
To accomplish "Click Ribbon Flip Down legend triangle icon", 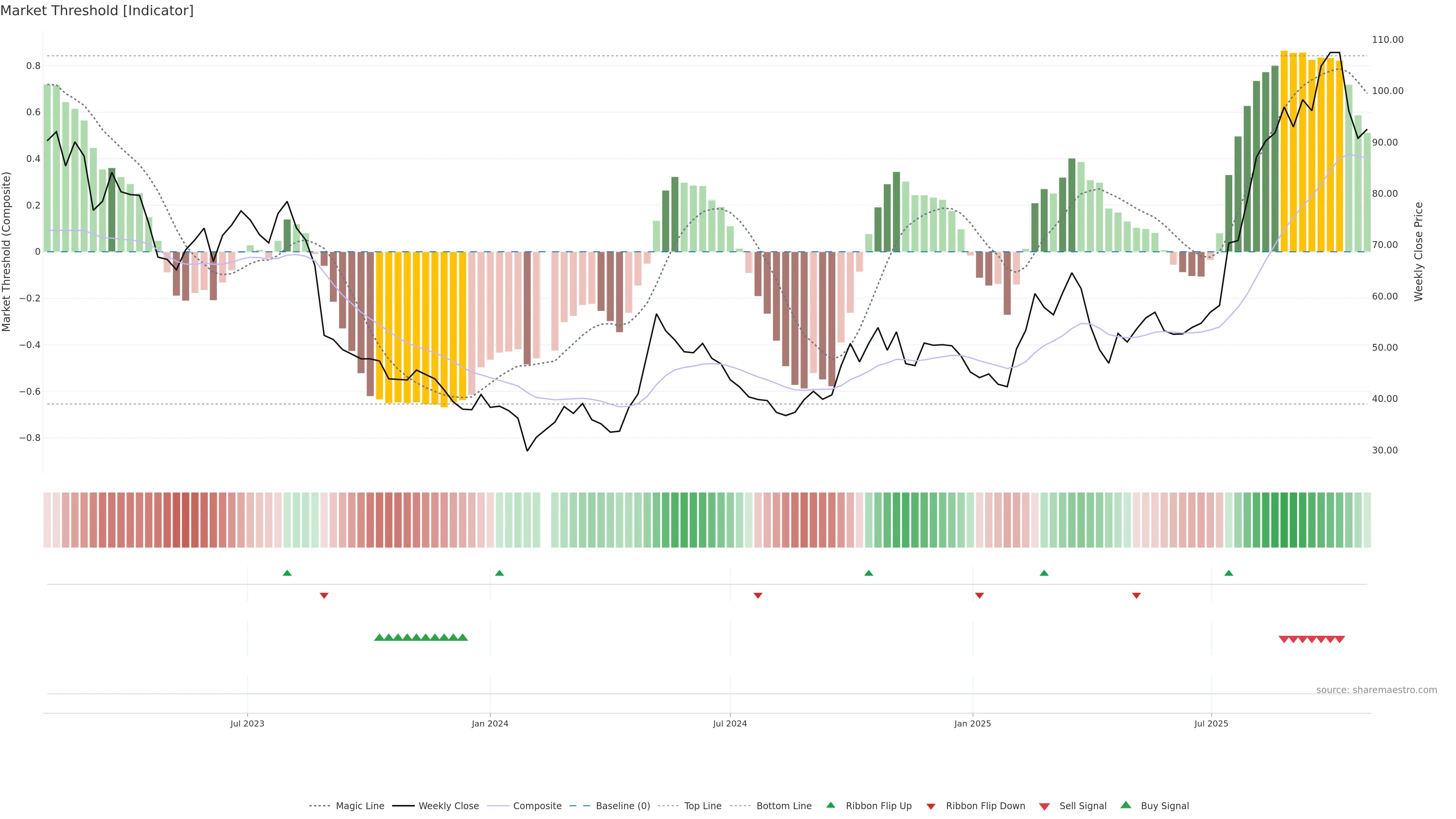I will [x=931, y=806].
